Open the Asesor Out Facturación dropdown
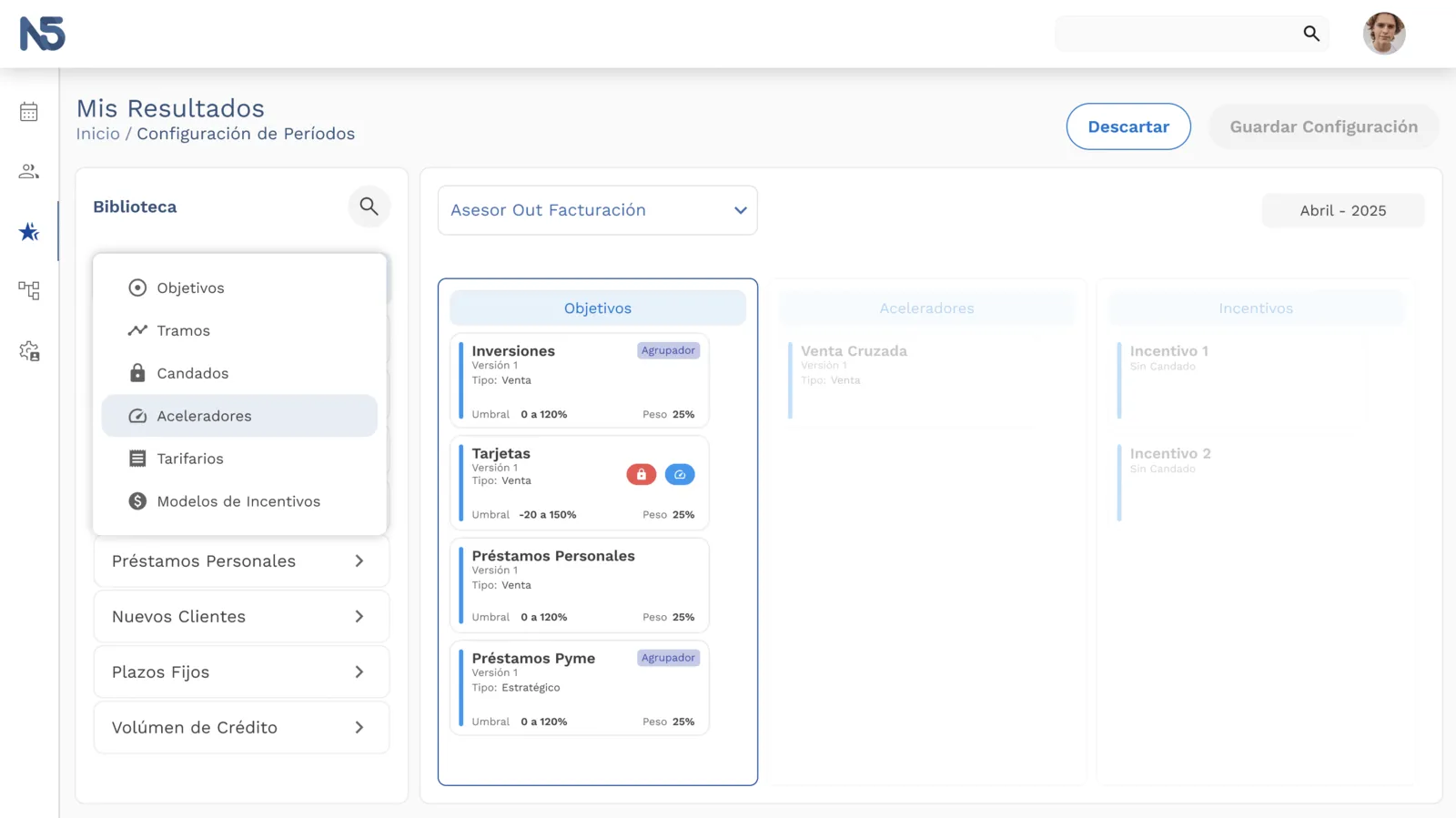This screenshot has height=818, width=1456. (x=598, y=210)
